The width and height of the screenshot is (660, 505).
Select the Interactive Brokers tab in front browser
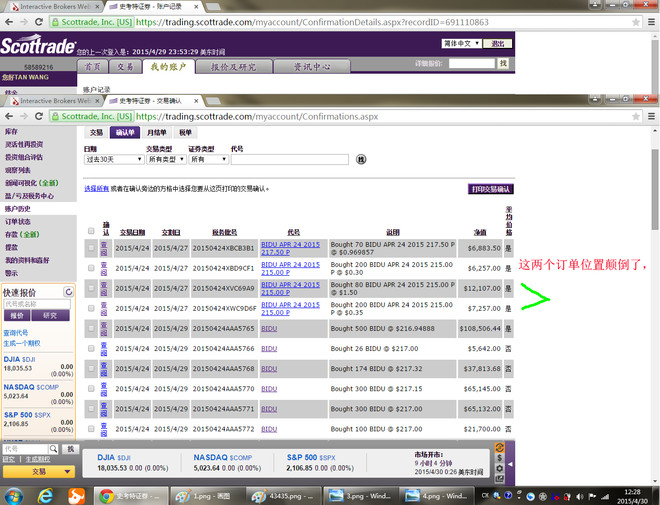point(56,101)
